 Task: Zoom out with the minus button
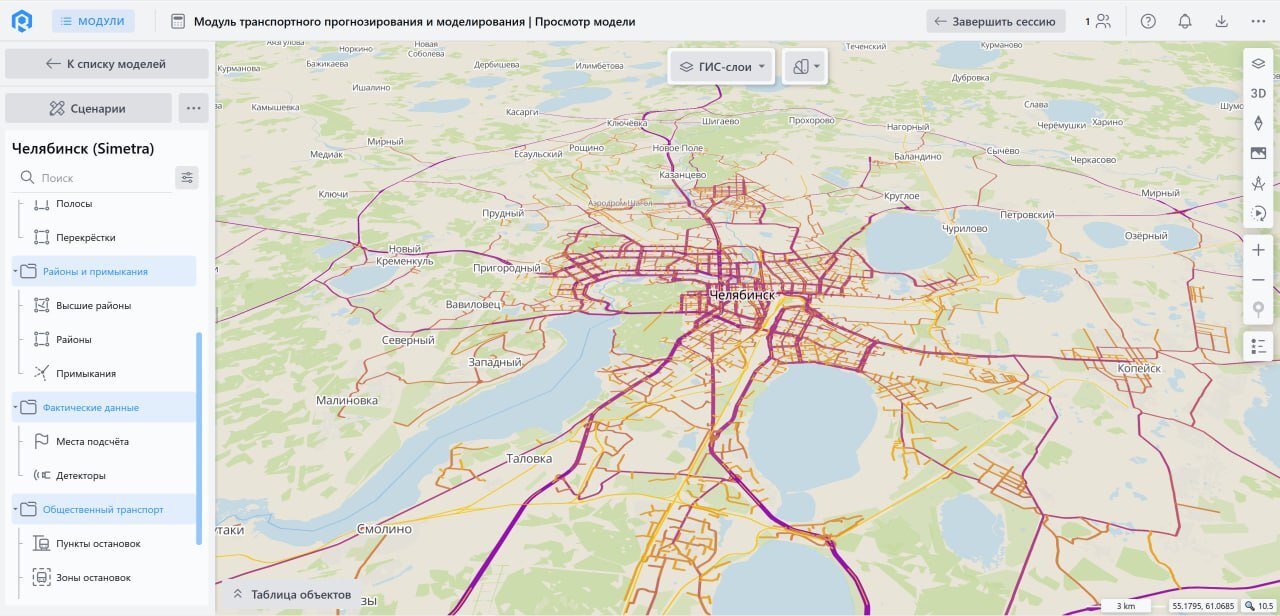pyautogui.click(x=1258, y=280)
